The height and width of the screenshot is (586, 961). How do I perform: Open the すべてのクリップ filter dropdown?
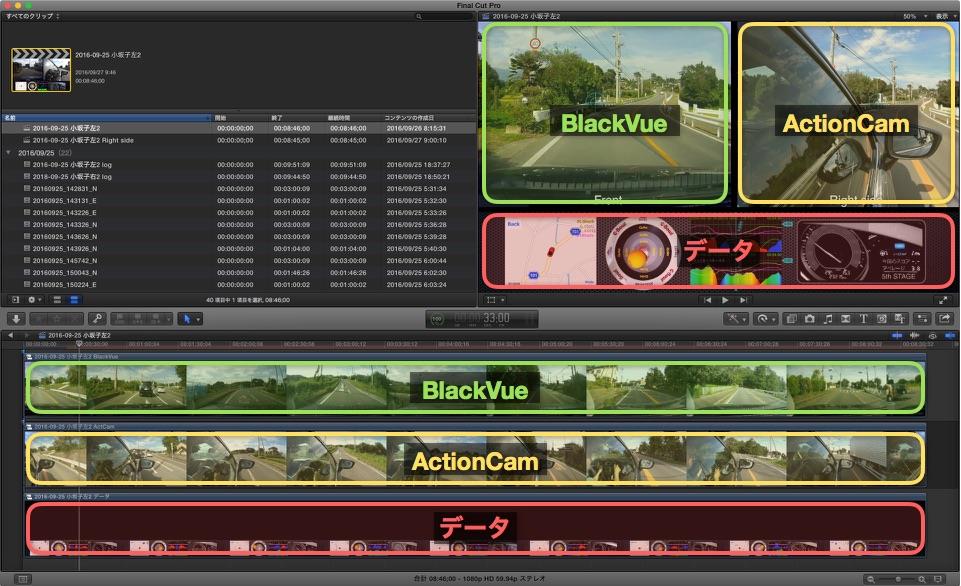tap(32, 17)
